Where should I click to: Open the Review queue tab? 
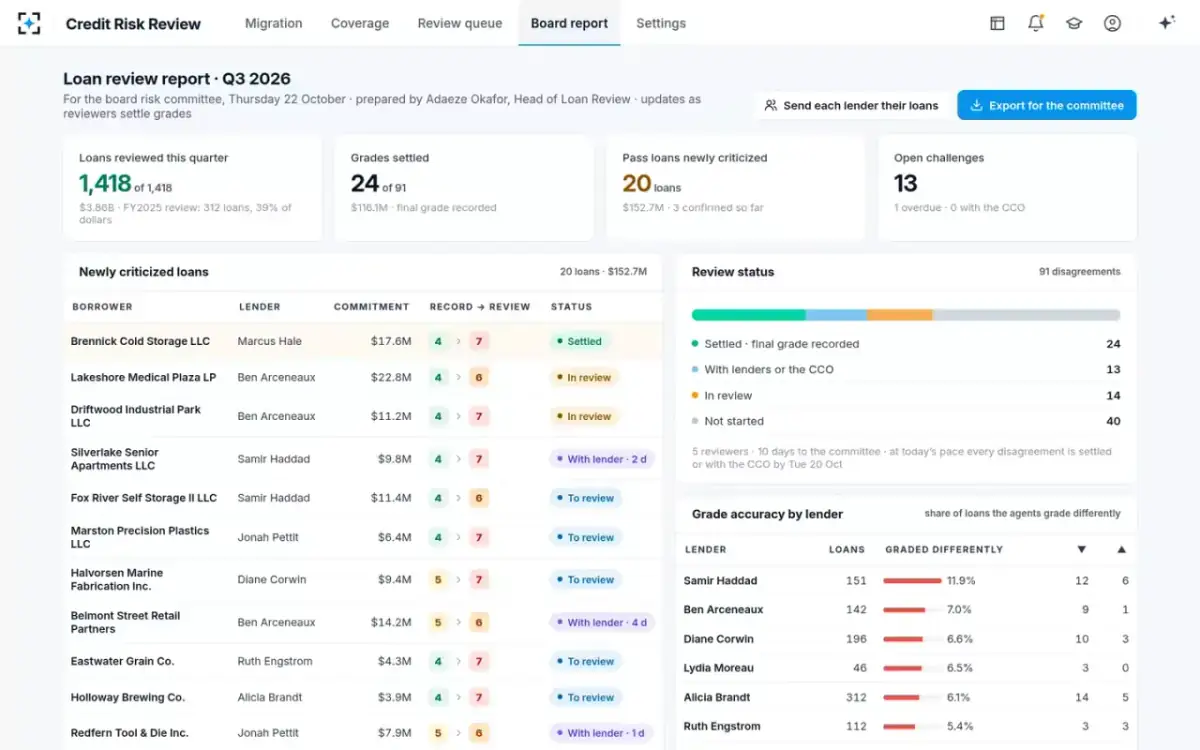click(460, 23)
